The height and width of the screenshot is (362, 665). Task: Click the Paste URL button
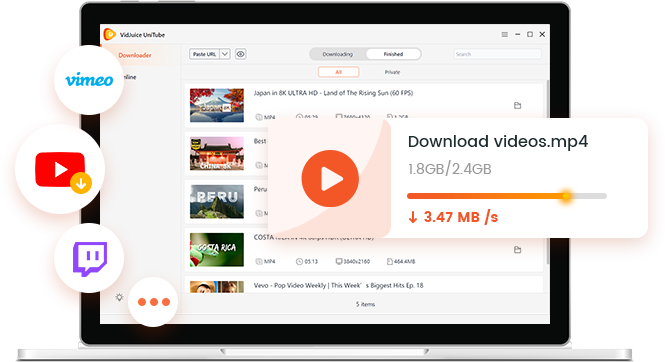pos(204,54)
